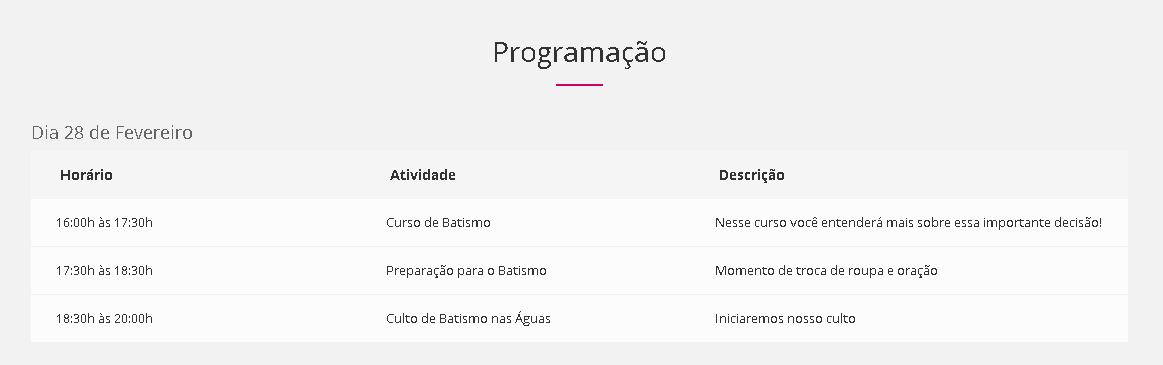
Task: Click the Preparação para o Batismo activity
Action: pos(467,271)
